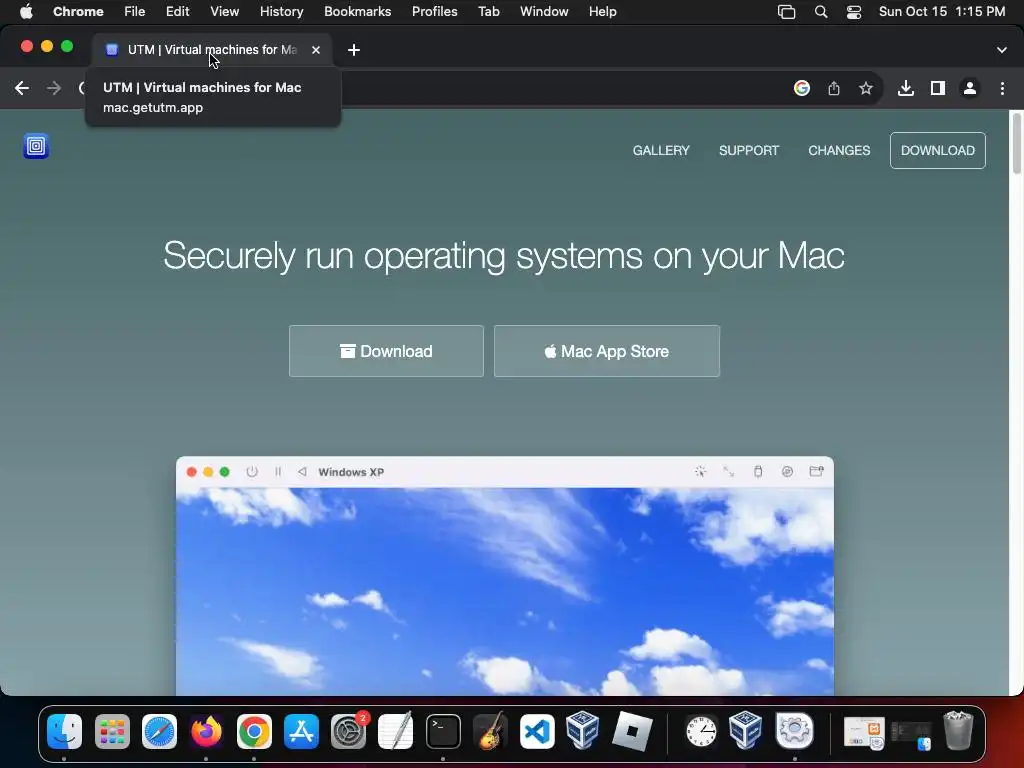Open the Apple menu

coord(26,12)
